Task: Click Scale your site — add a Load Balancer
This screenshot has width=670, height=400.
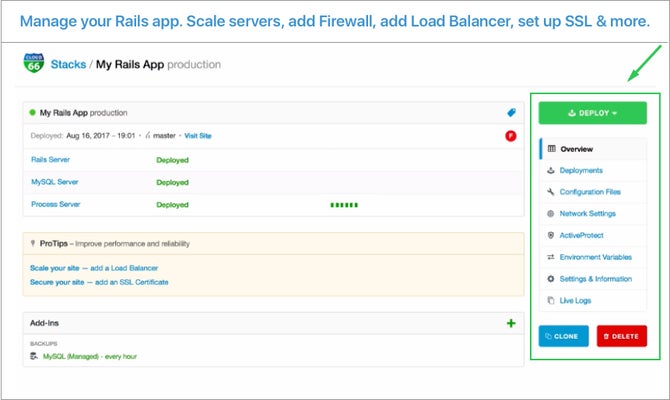Action: click(94, 268)
